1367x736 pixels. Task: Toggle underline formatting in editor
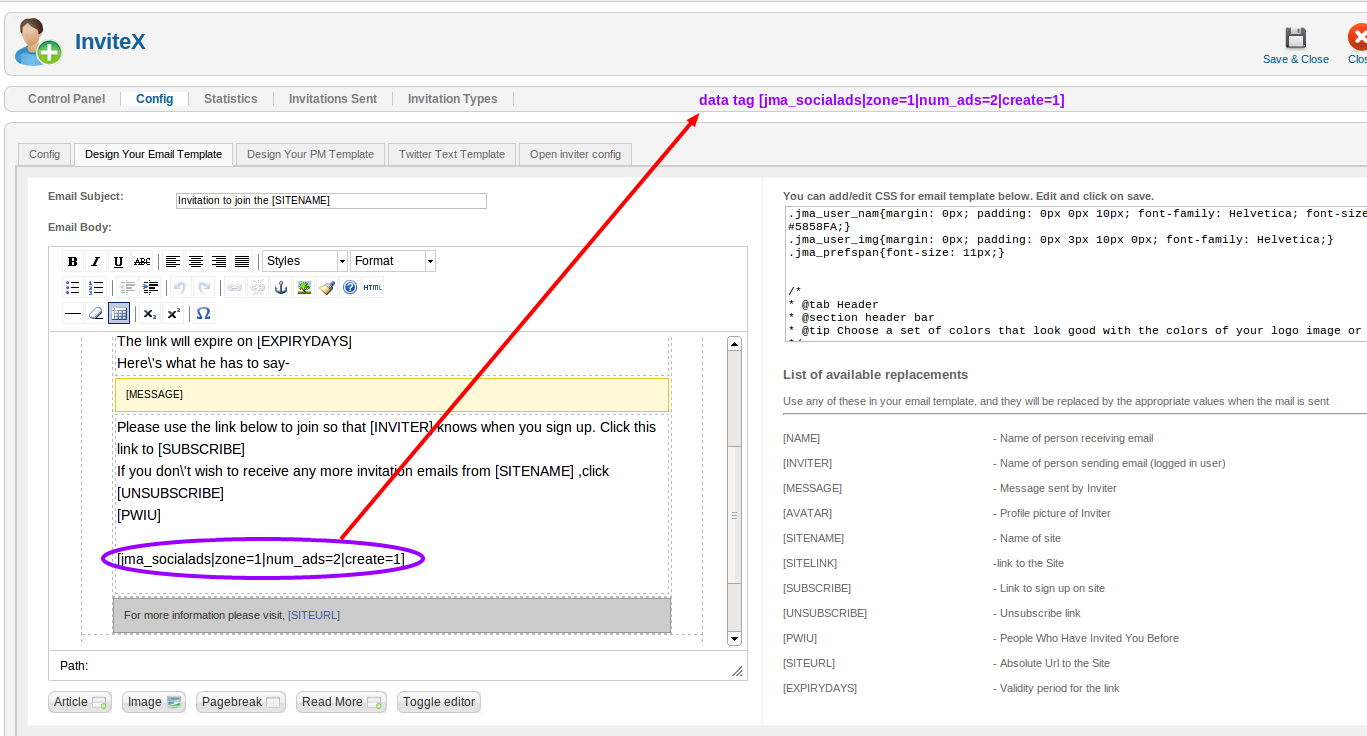pos(119,262)
